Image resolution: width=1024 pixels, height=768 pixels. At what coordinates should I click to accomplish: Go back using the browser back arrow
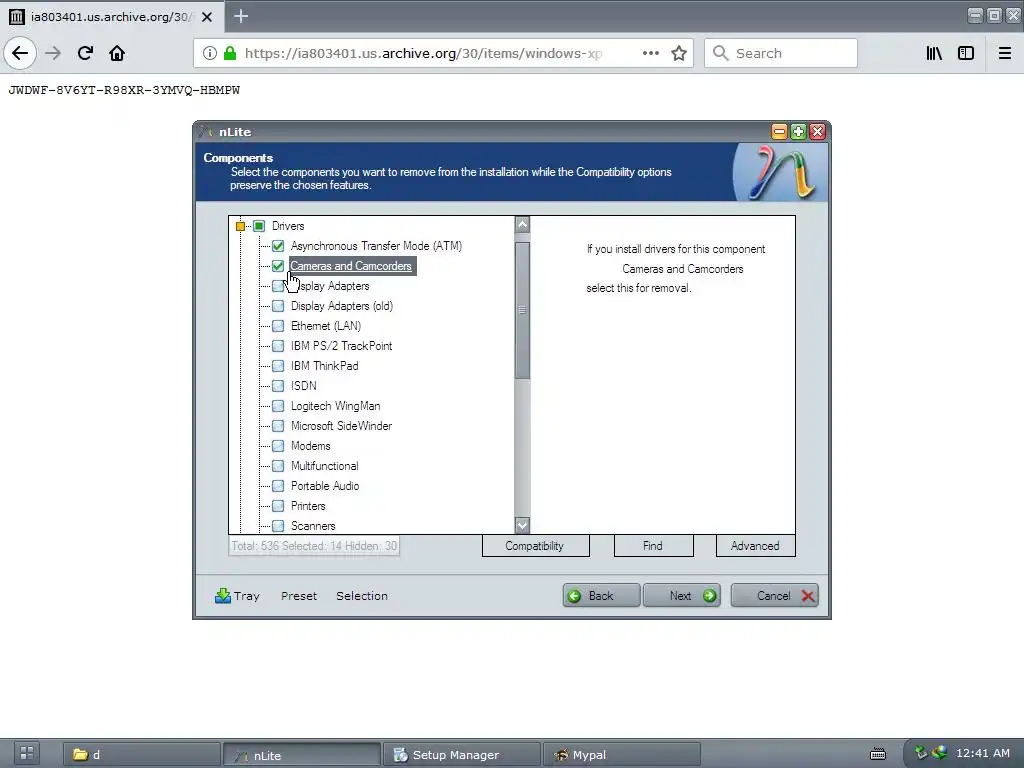(20, 53)
